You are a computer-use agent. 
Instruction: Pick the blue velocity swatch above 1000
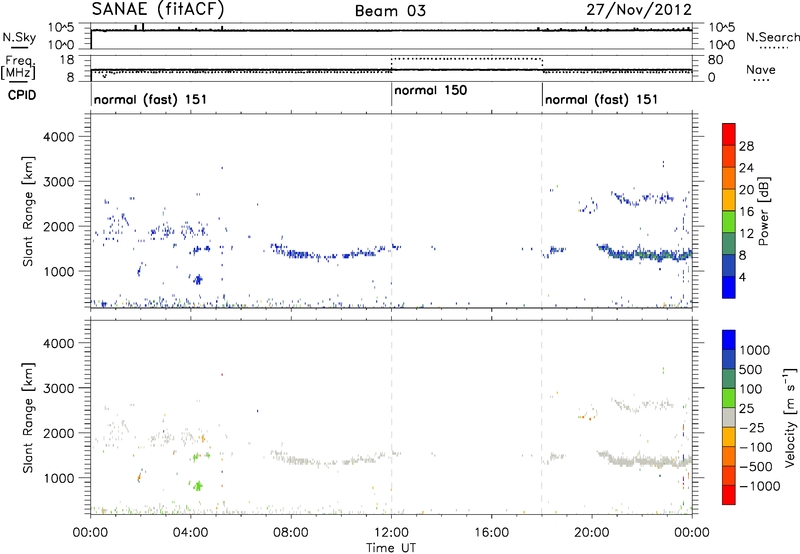729,340
